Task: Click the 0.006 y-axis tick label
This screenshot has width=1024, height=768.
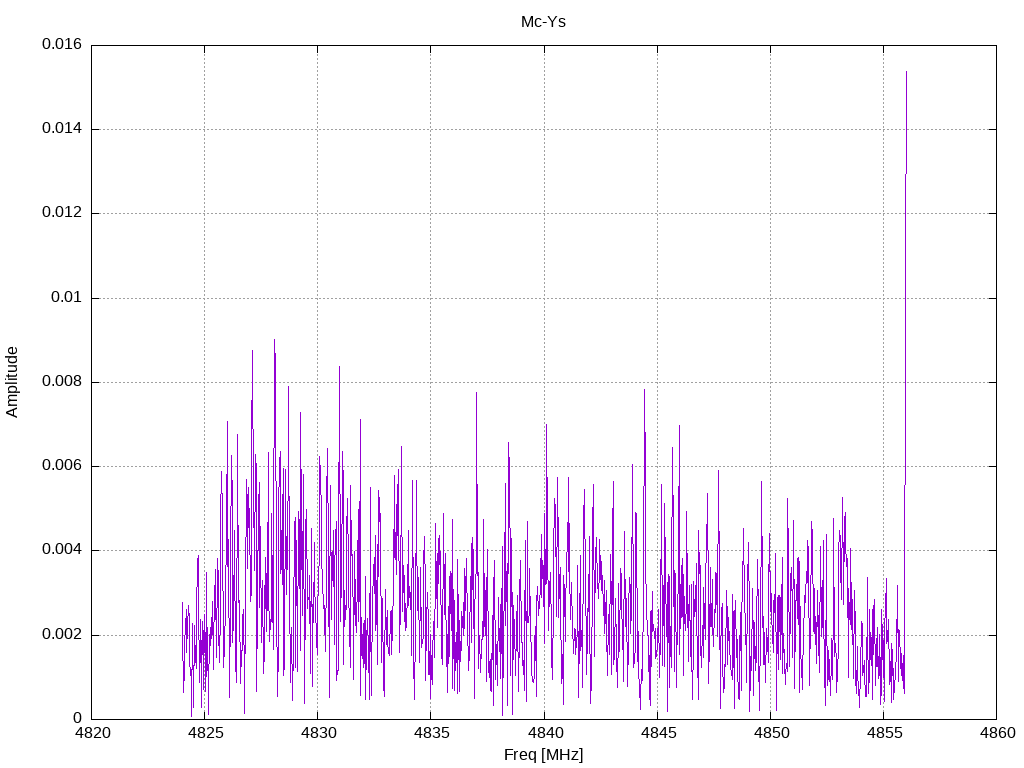Action: click(62, 466)
